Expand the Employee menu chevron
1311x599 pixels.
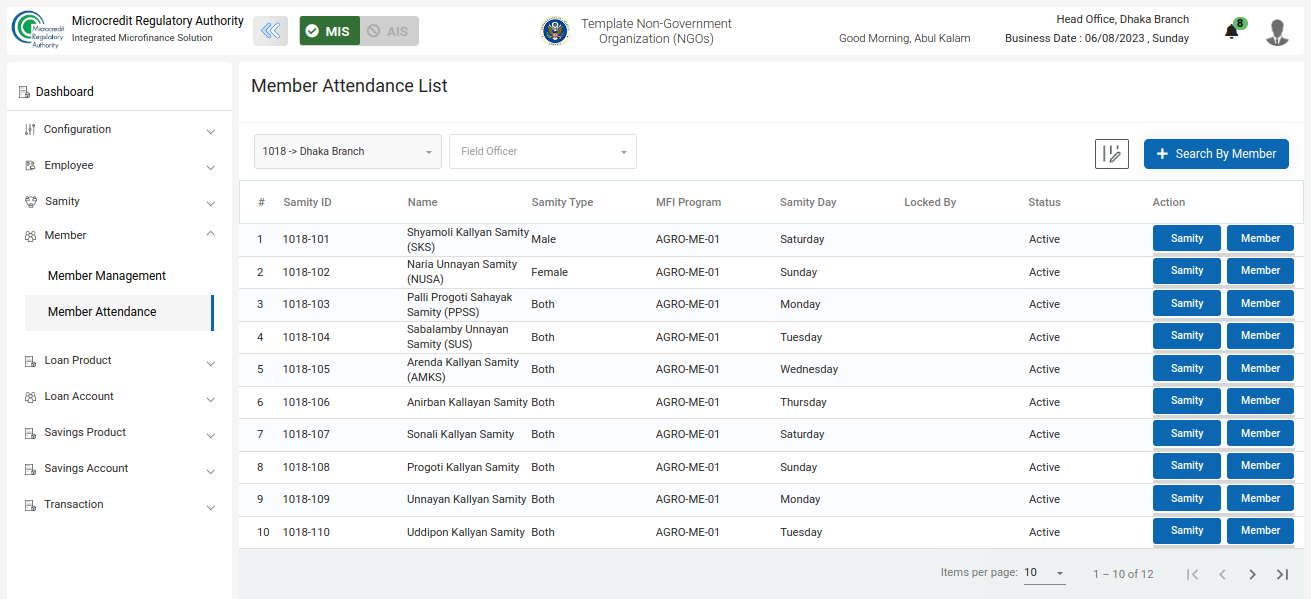pyautogui.click(x=211, y=168)
